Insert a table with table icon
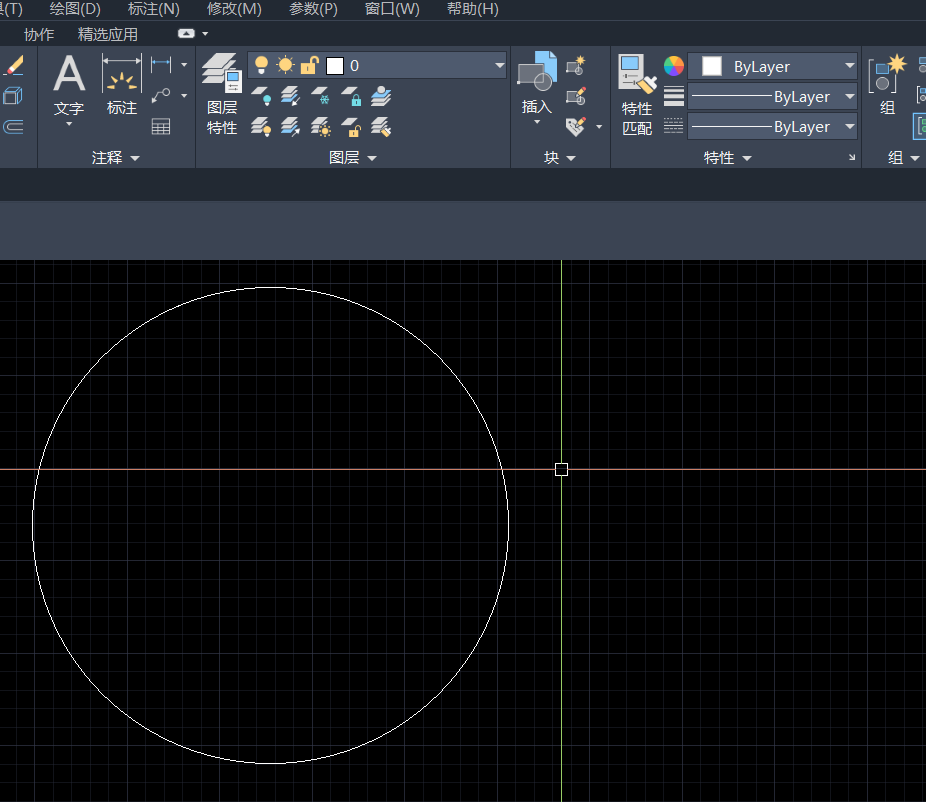The width and height of the screenshot is (926, 802). click(161, 126)
